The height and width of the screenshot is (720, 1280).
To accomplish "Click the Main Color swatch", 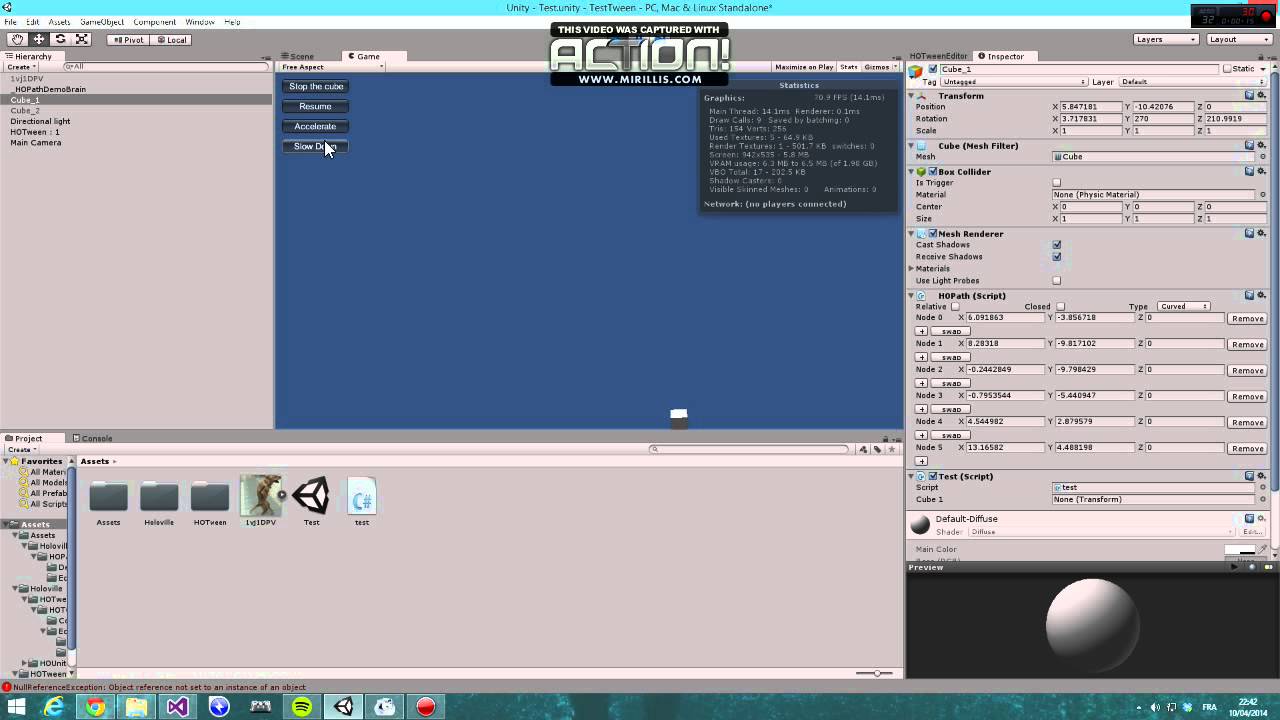I will pyautogui.click(x=1240, y=550).
